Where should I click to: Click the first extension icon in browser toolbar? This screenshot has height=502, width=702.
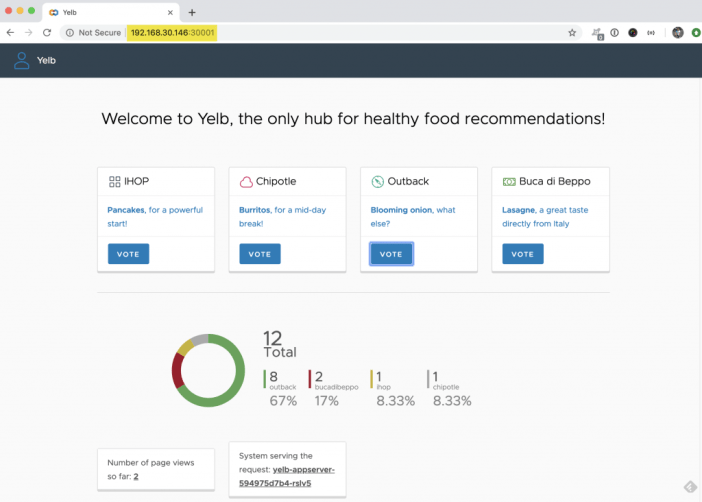pos(598,33)
